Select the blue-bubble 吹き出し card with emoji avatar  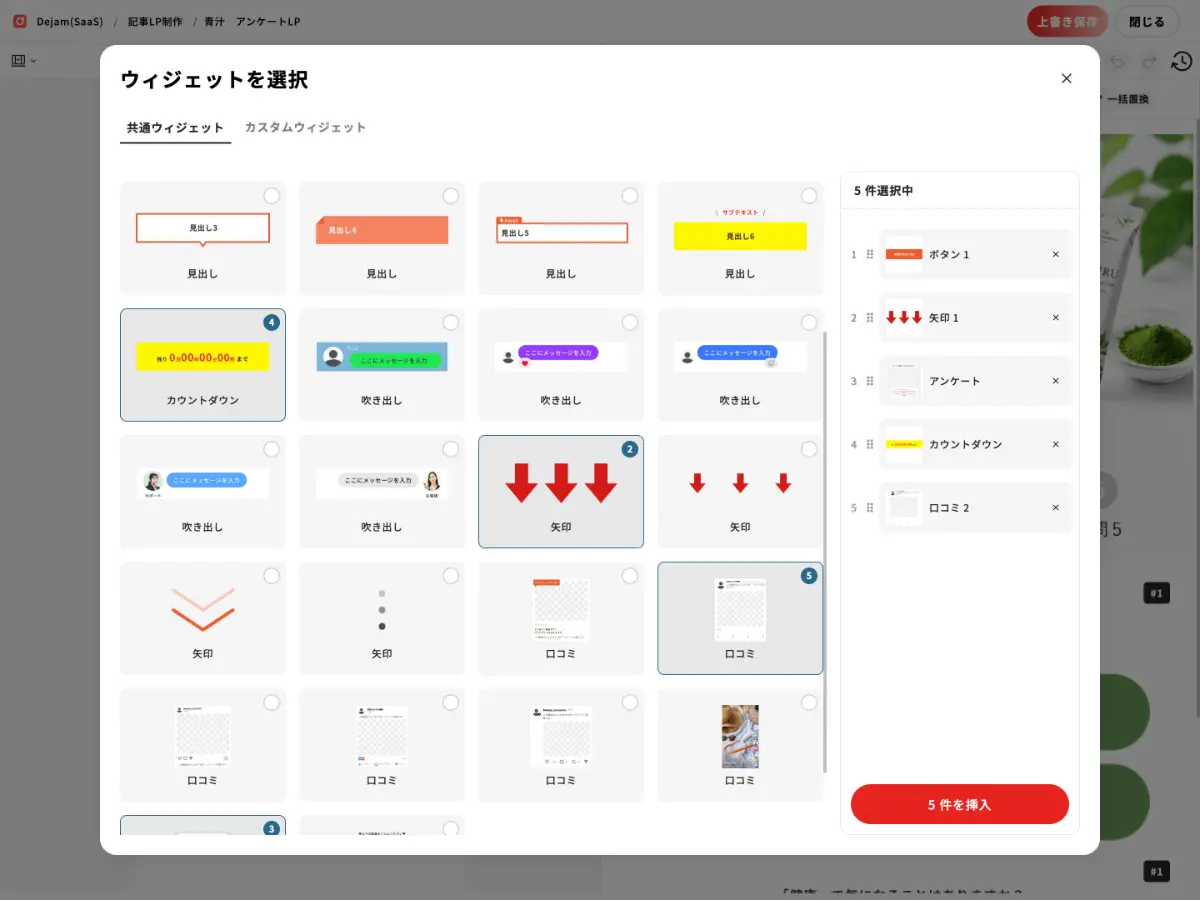click(x=740, y=364)
